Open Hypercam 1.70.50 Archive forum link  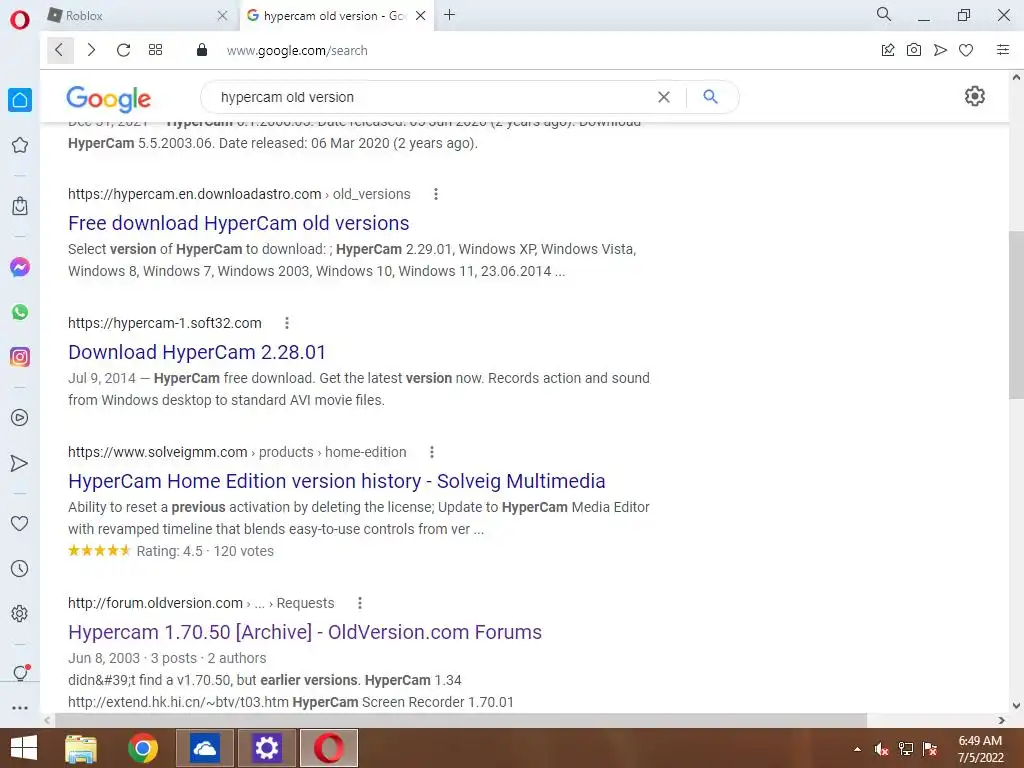[305, 632]
